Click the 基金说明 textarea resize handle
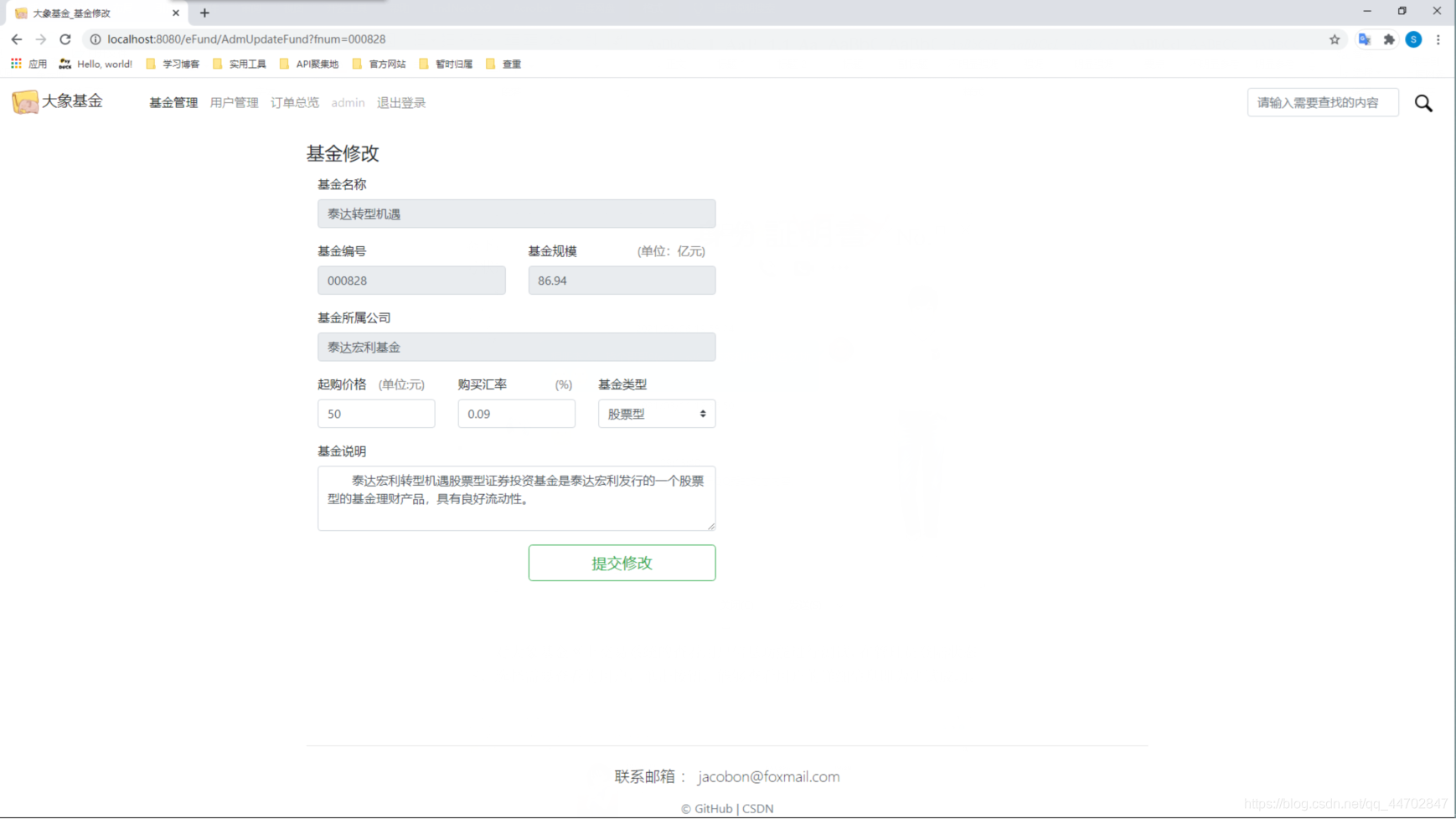 (x=710, y=526)
